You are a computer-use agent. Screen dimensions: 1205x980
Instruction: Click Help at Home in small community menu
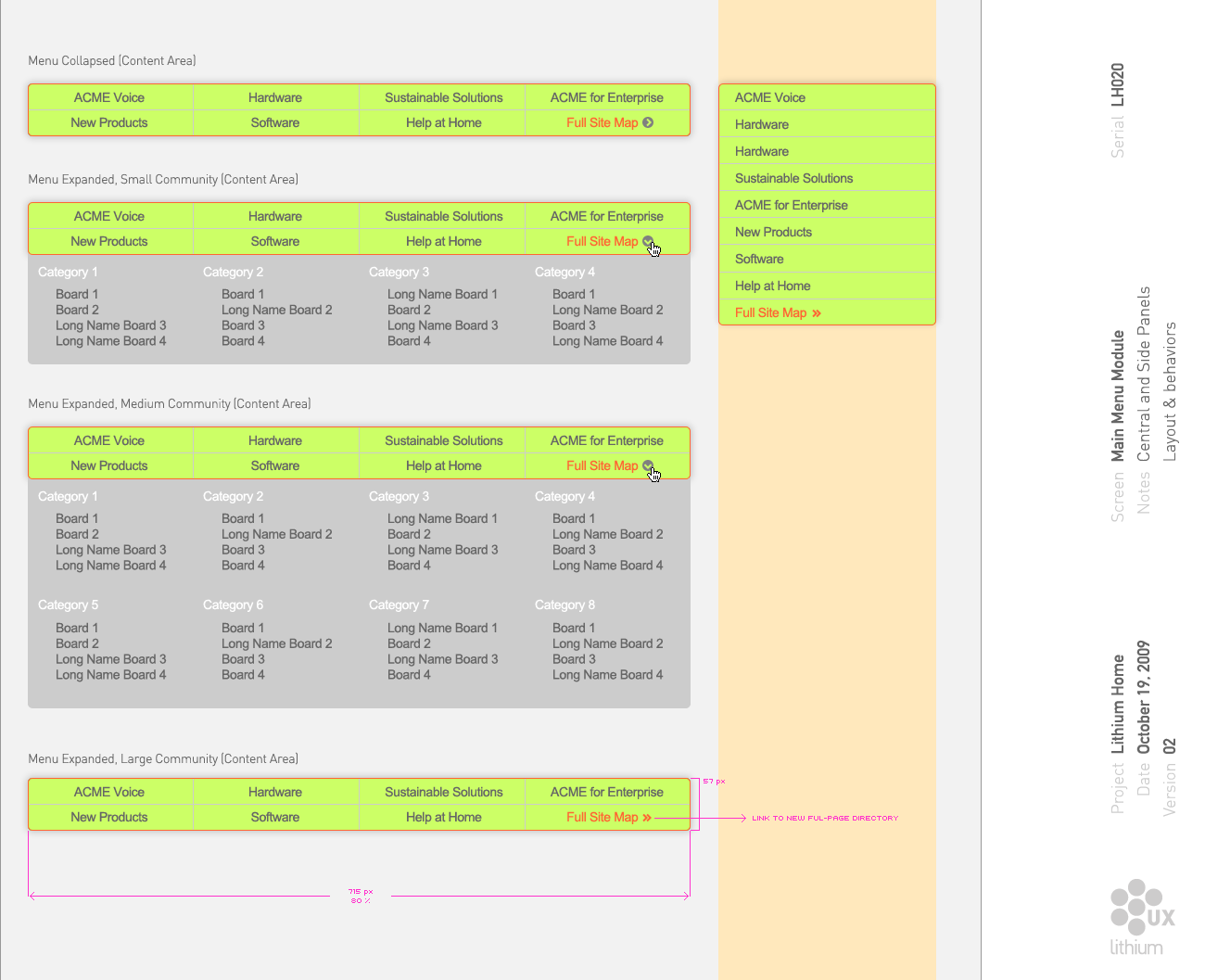coord(444,241)
